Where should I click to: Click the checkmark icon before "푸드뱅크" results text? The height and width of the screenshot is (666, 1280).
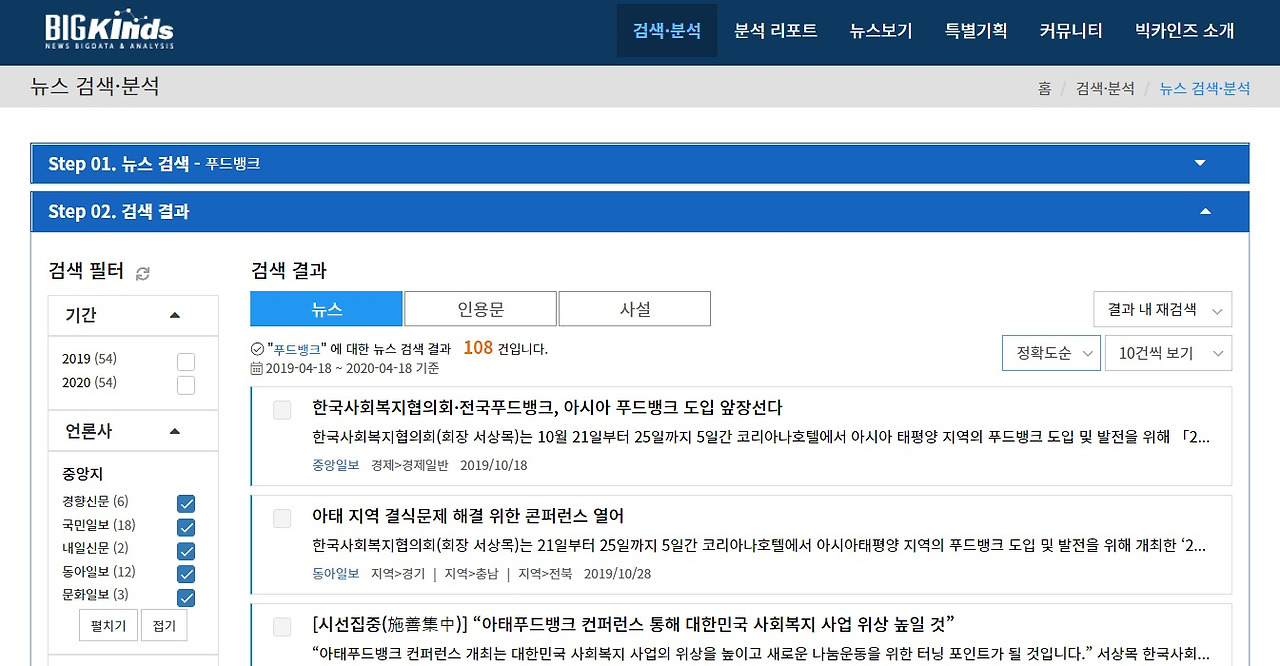tap(259, 347)
